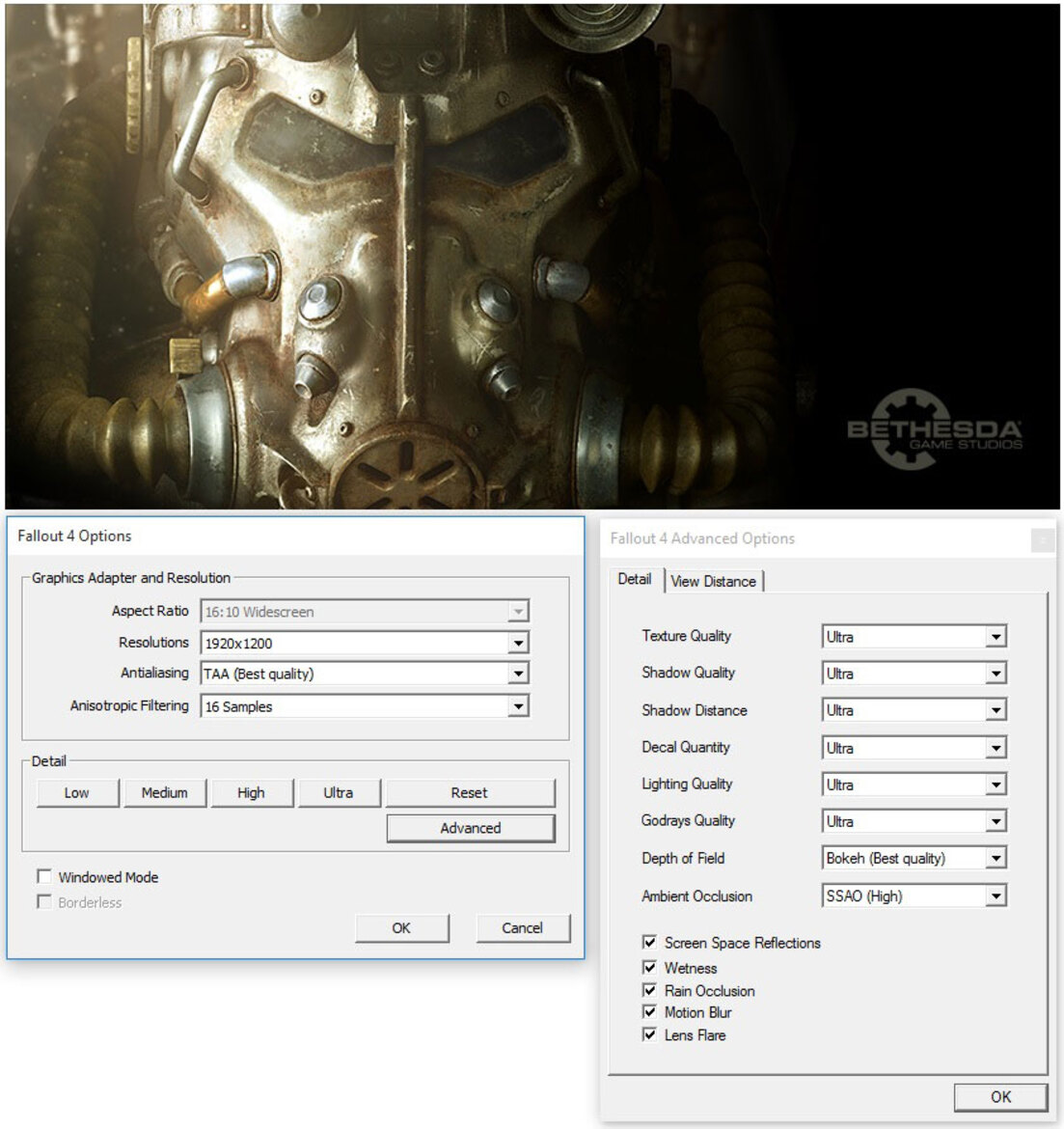Viewport: 1064px width, 1129px height.
Task: Select the Ultra detail preset
Action: (339, 793)
